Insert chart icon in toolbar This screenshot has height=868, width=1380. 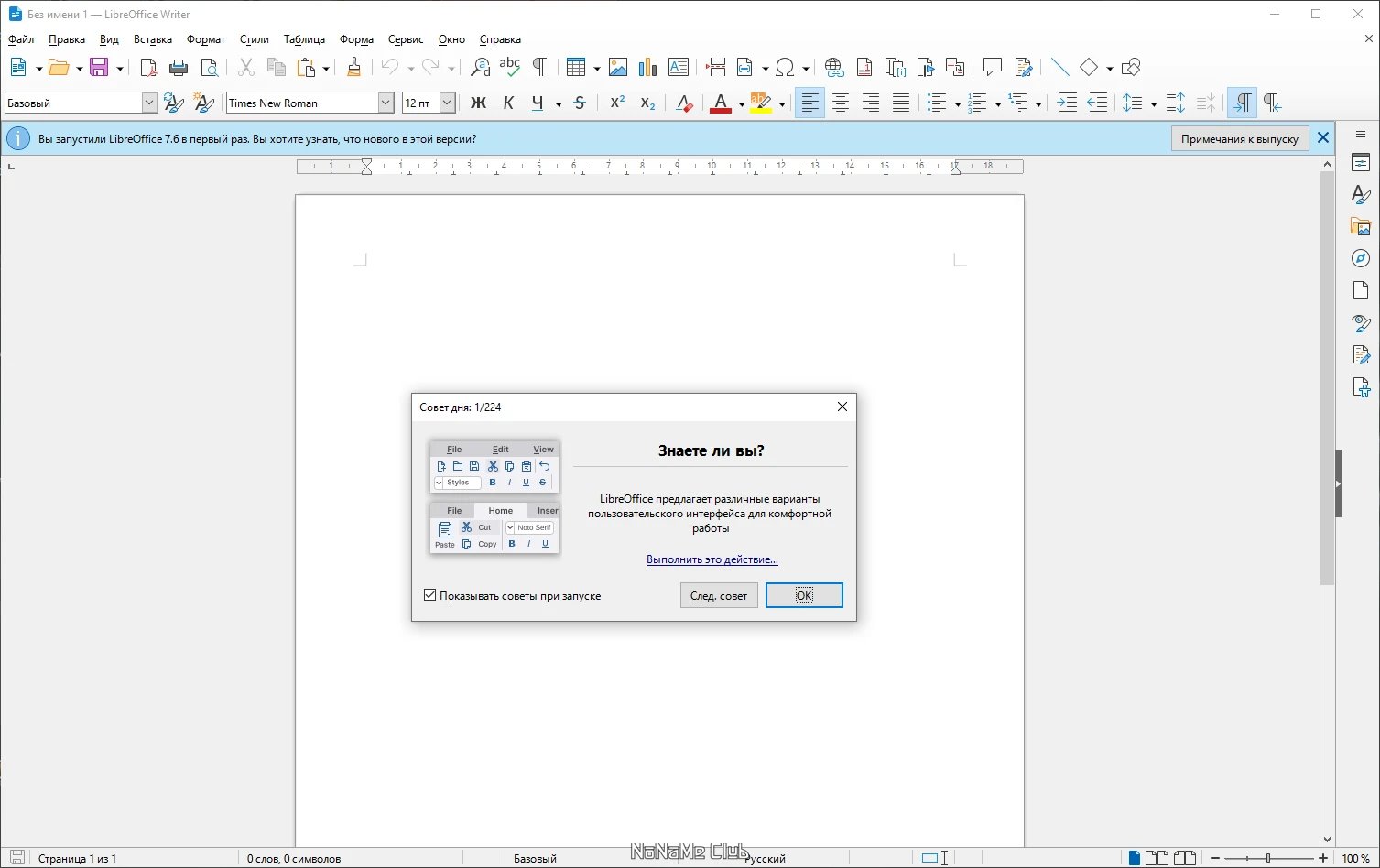coord(648,67)
